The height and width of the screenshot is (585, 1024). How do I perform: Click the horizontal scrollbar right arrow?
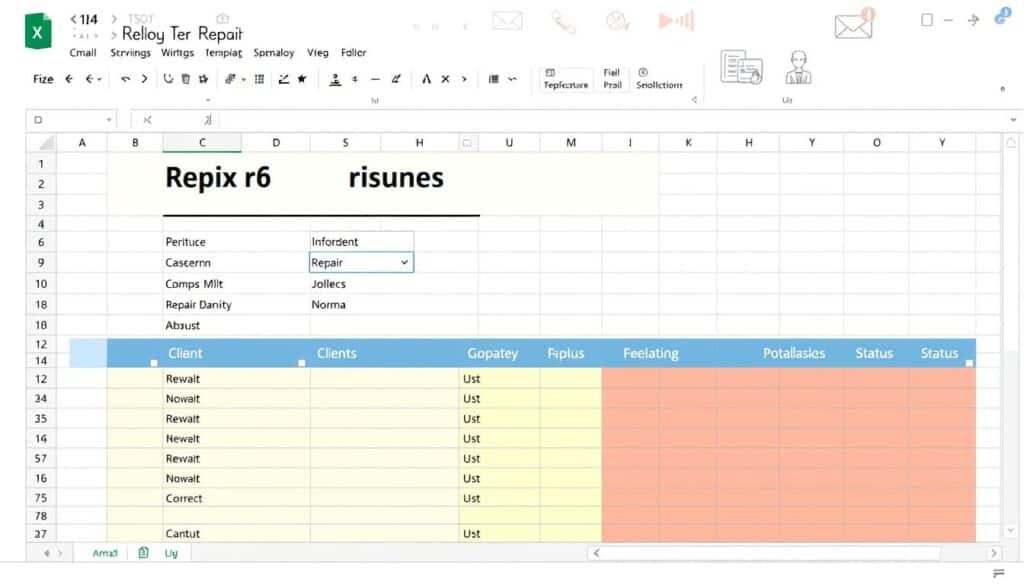994,553
